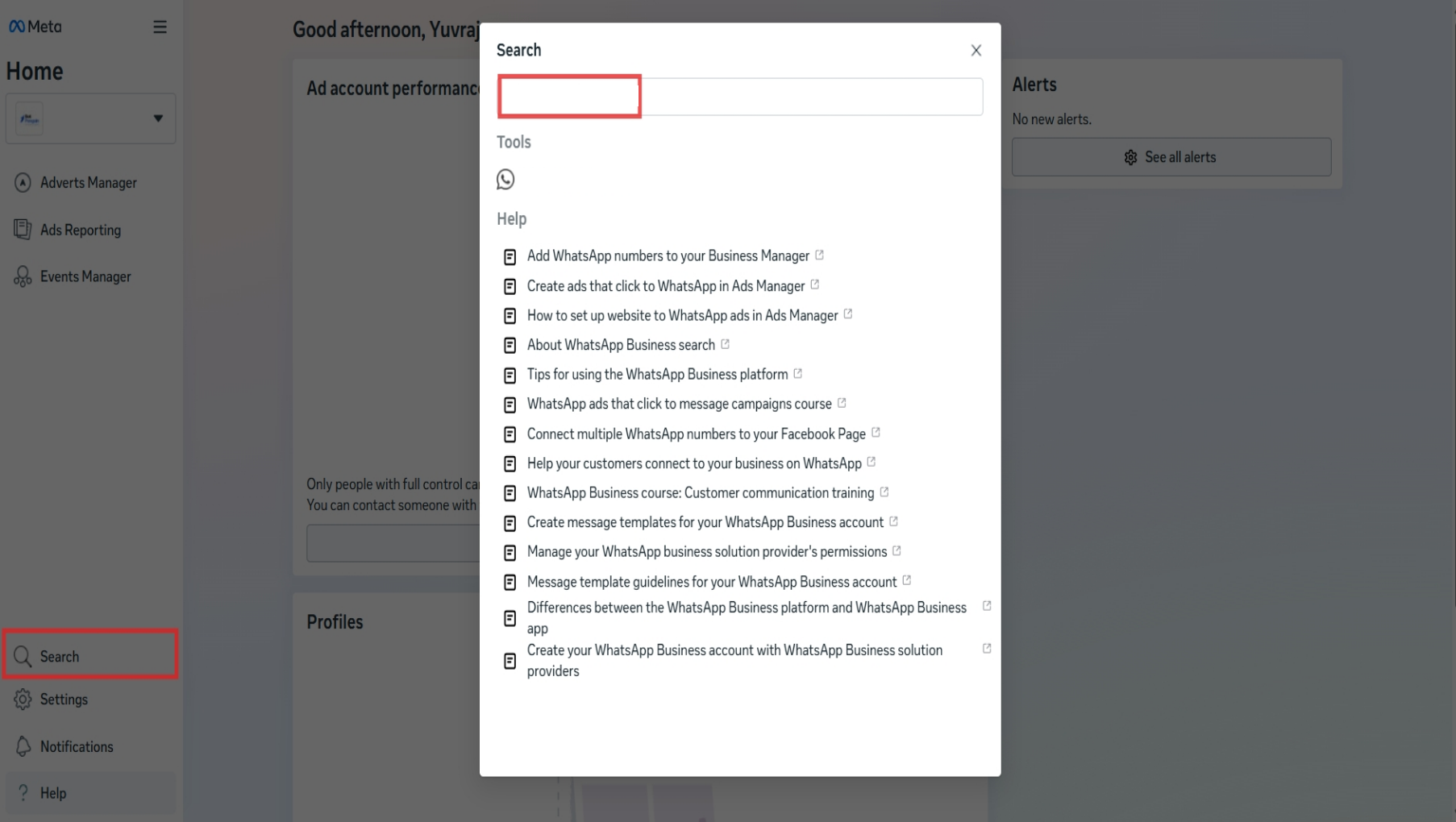This screenshot has width=1456, height=822.
Task: Click the Search dialog input field
Action: [x=740, y=97]
